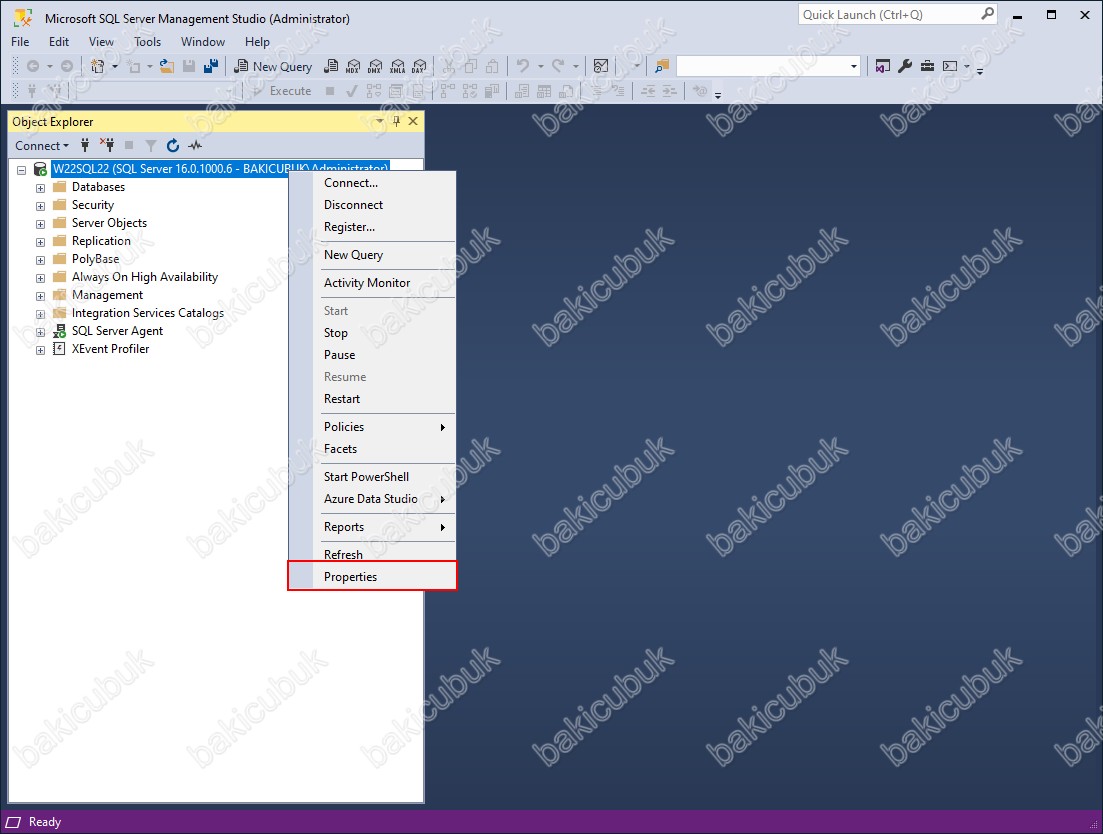Click the Find in Files icon

tap(662, 66)
